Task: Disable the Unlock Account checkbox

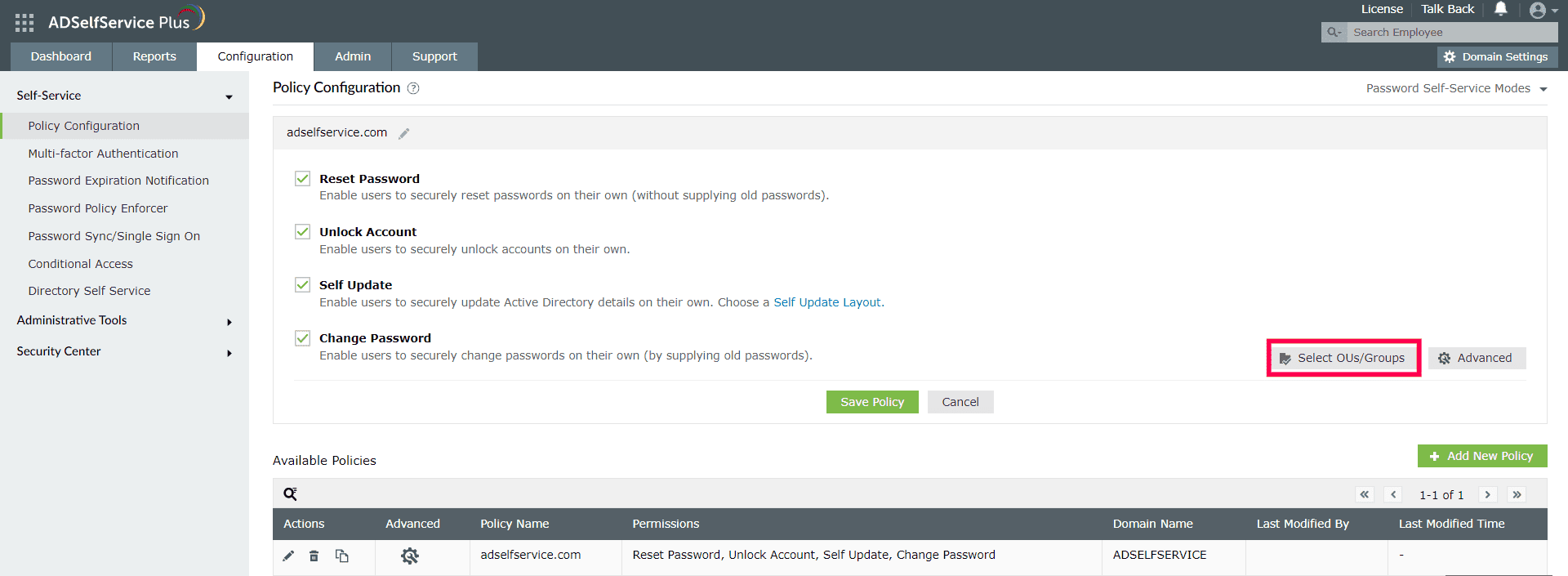Action: 302,231
